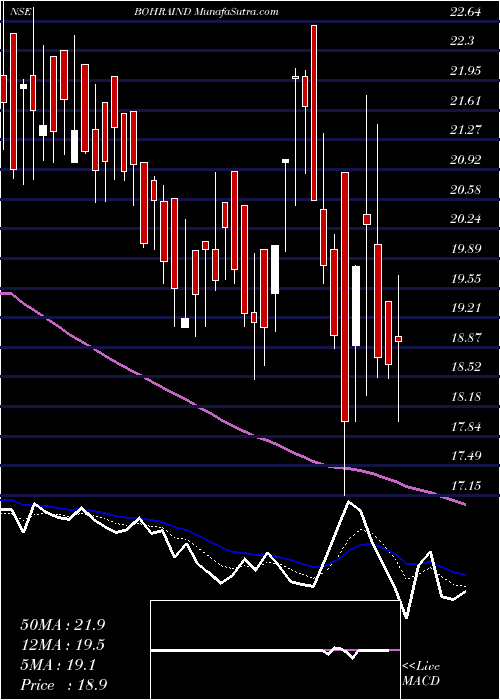
Task: Click the 17.84 price axis label
Action: tap(466, 426)
